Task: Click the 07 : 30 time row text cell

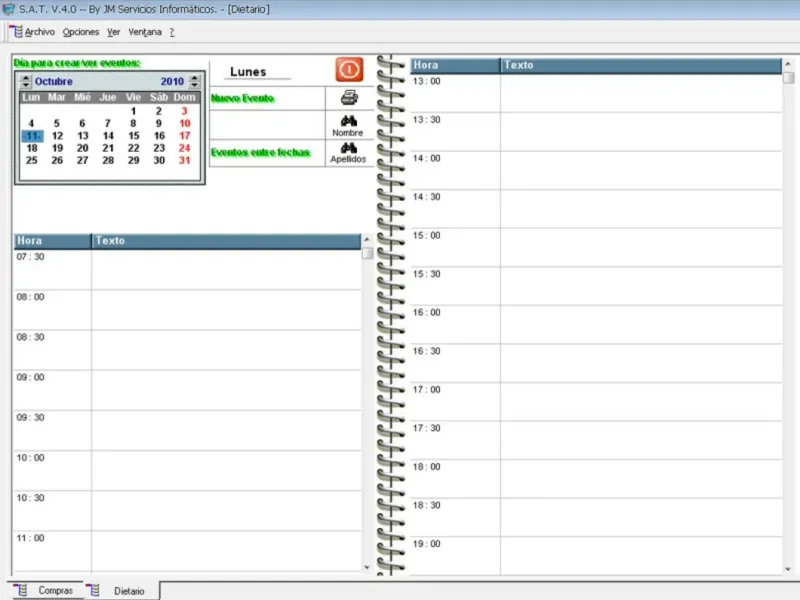Action: (x=226, y=269)
